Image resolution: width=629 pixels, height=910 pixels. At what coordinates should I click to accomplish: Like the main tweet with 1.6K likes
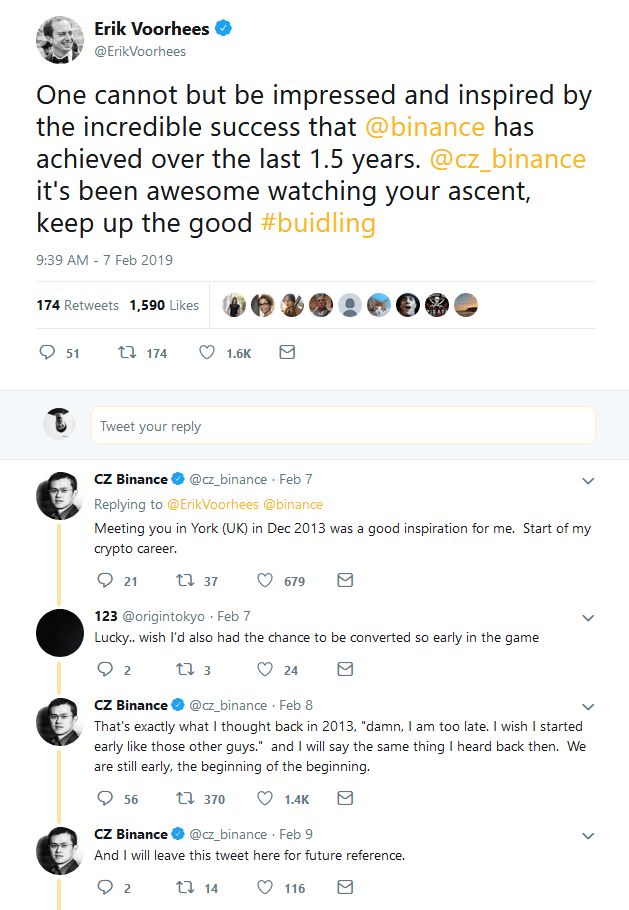pyautogui.click(x=207, y=353)
